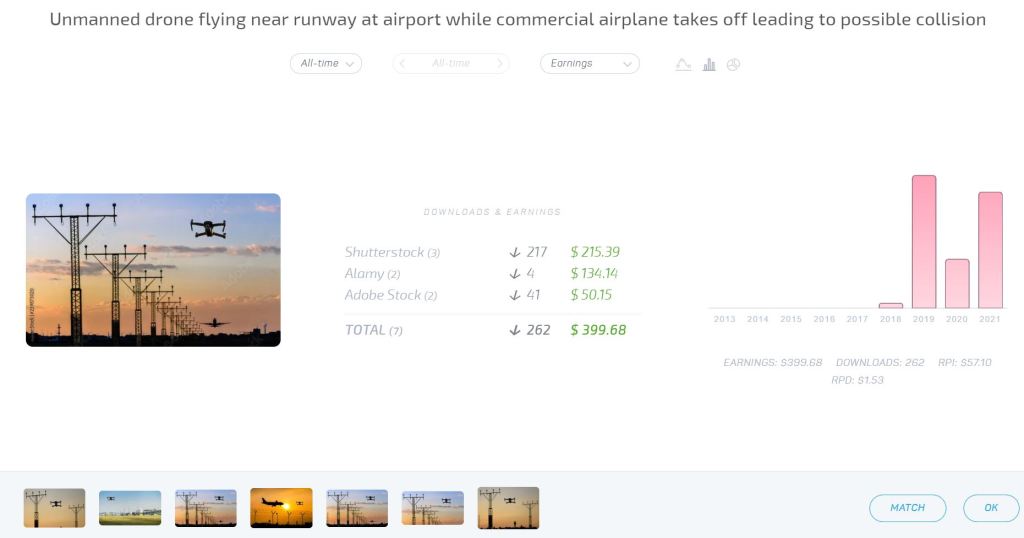Choose the airplane sunset silhouette thumbnail
Screen dimensions: 1024x538
pos(281,508)
